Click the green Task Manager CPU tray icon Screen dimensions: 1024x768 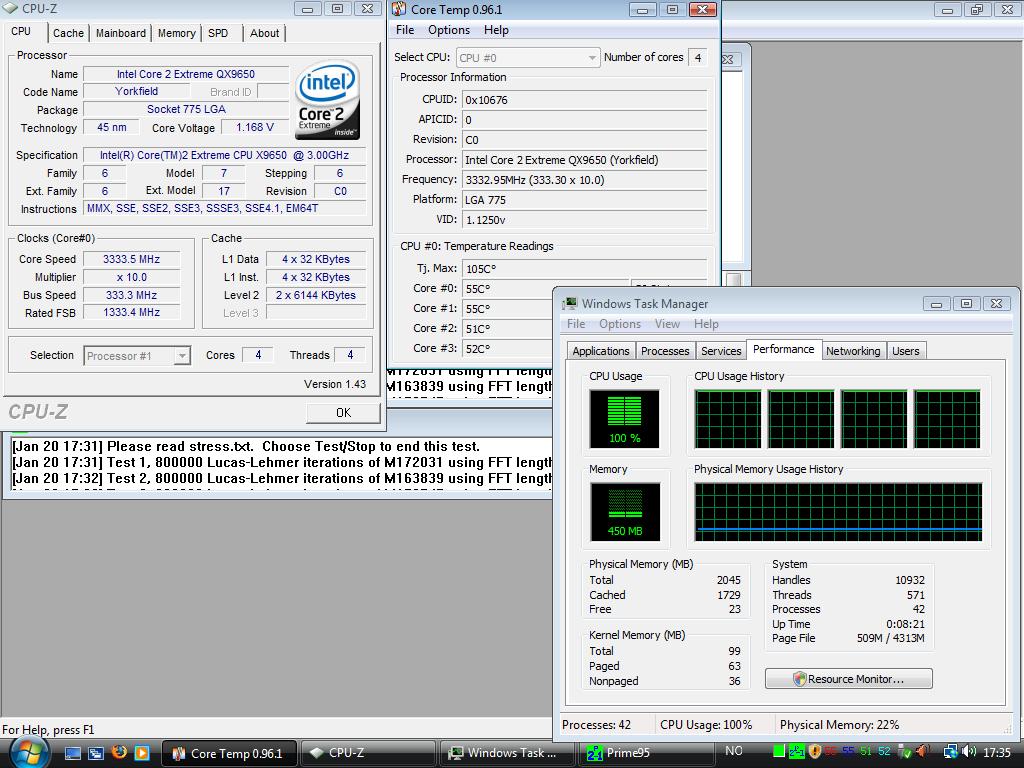pos(779,750)
